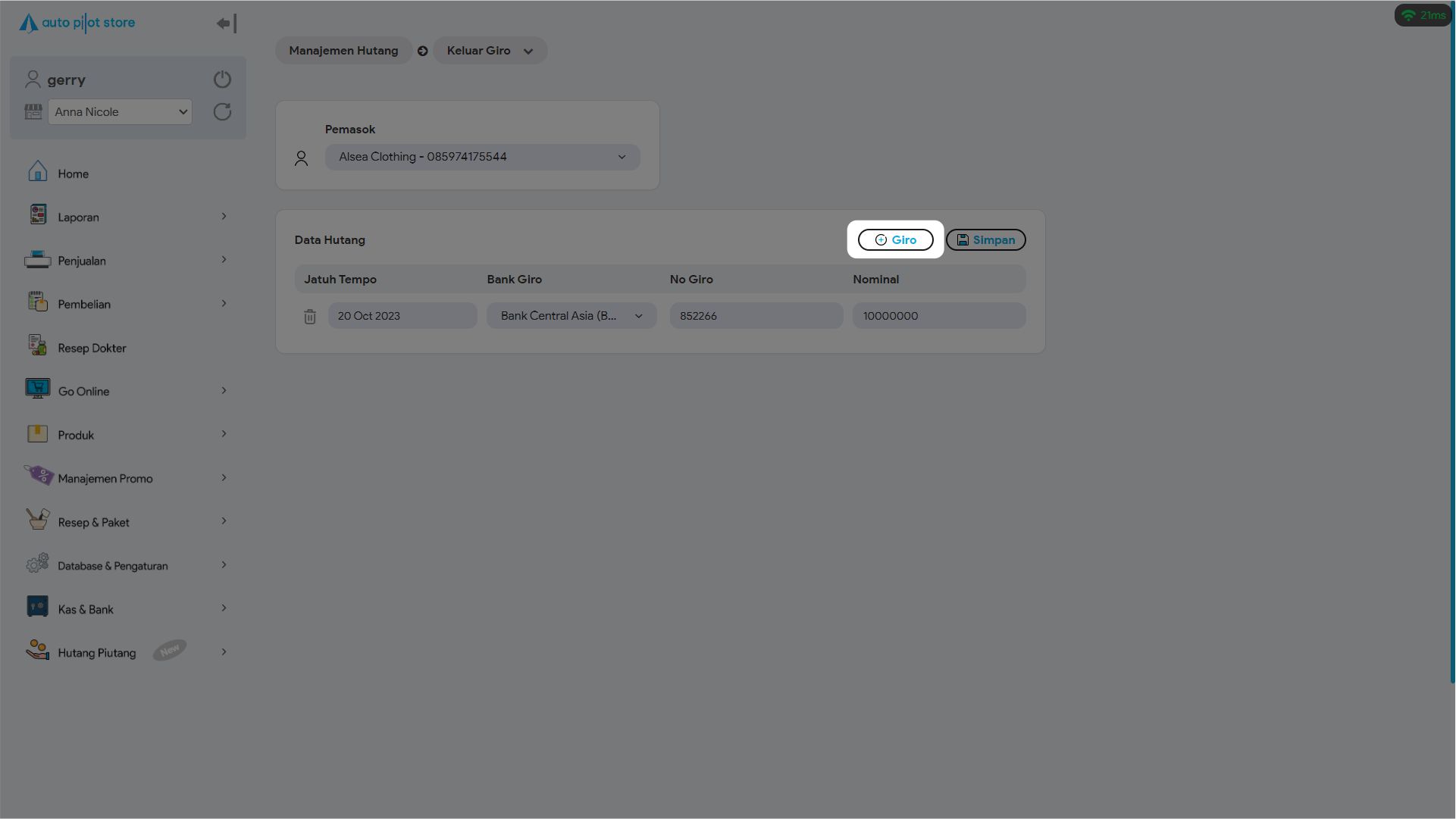Click the Manajemen Hutang breadcrumb
Viewport: 1456px width, 819px height.
pos(343,51)
